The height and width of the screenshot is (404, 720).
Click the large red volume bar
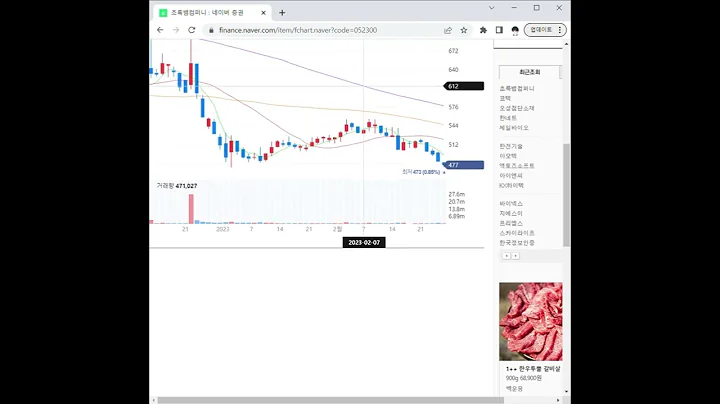pyautogui.click(x=191, y=209)
